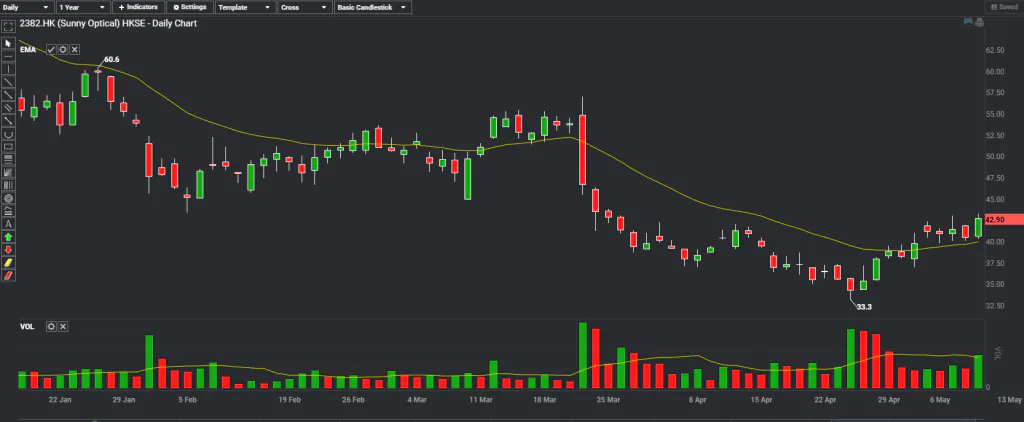1024x422 pixels.
Task: Select the arrow pointer tool
Action: (x=9, y=43)
